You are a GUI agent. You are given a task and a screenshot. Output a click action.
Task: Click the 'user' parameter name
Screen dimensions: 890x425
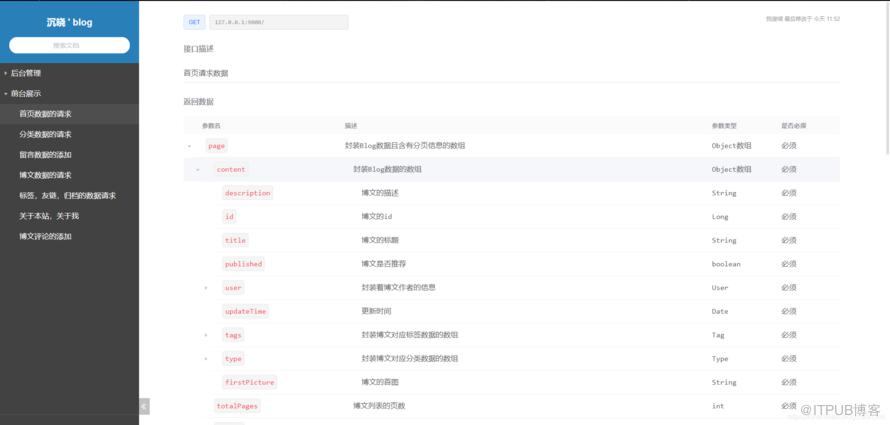pos(233,288)
